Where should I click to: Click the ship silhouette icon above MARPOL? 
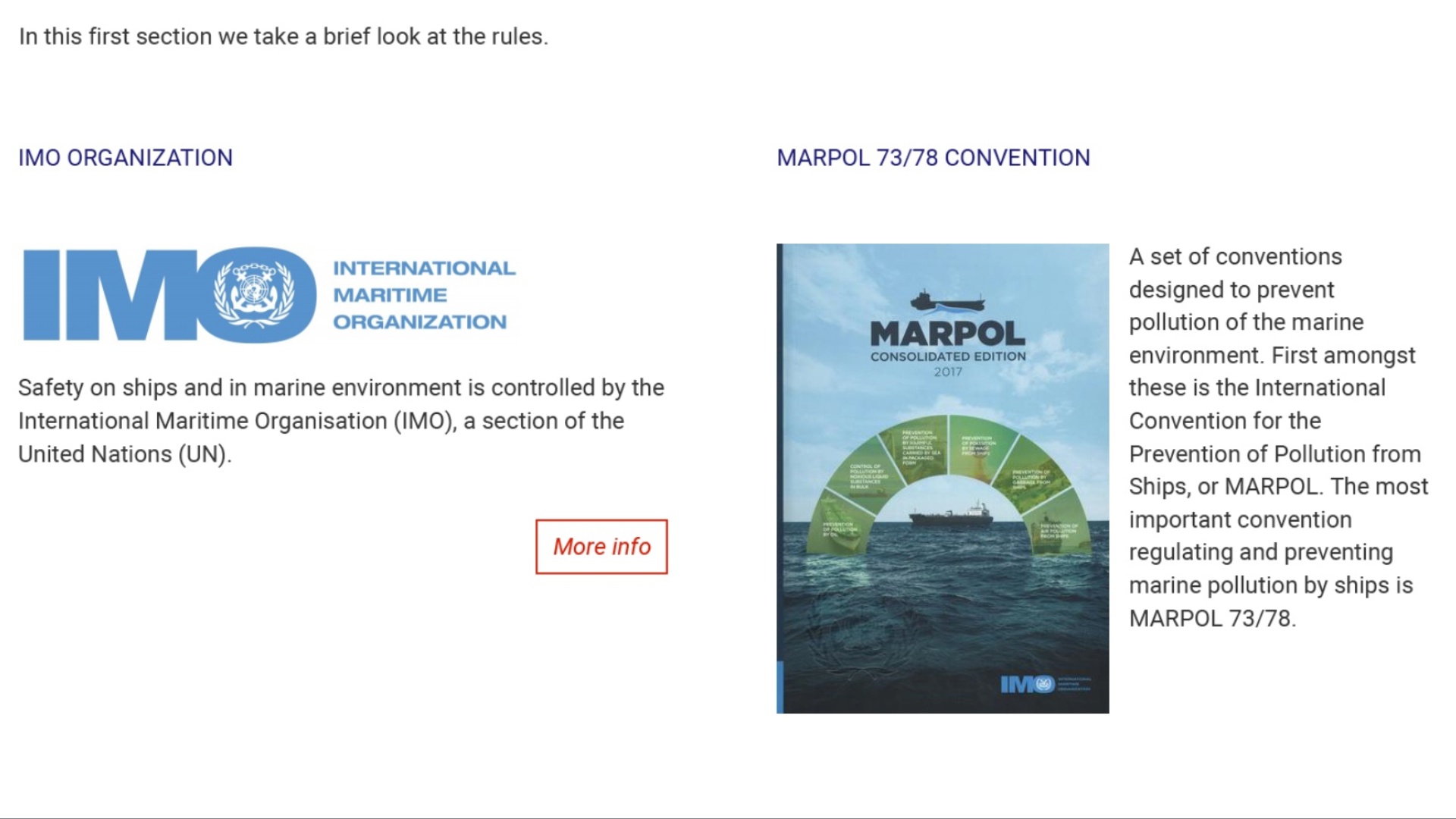tap(948, 301)
